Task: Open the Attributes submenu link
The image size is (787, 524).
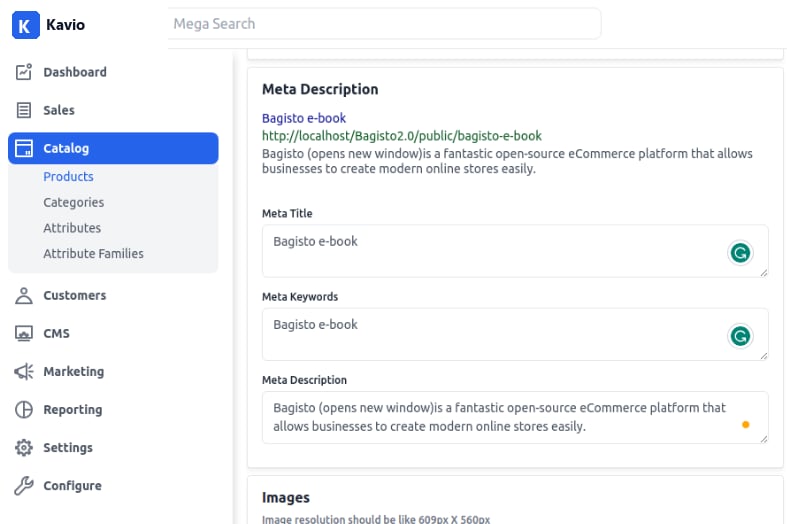Action: [x=72, y=228]
